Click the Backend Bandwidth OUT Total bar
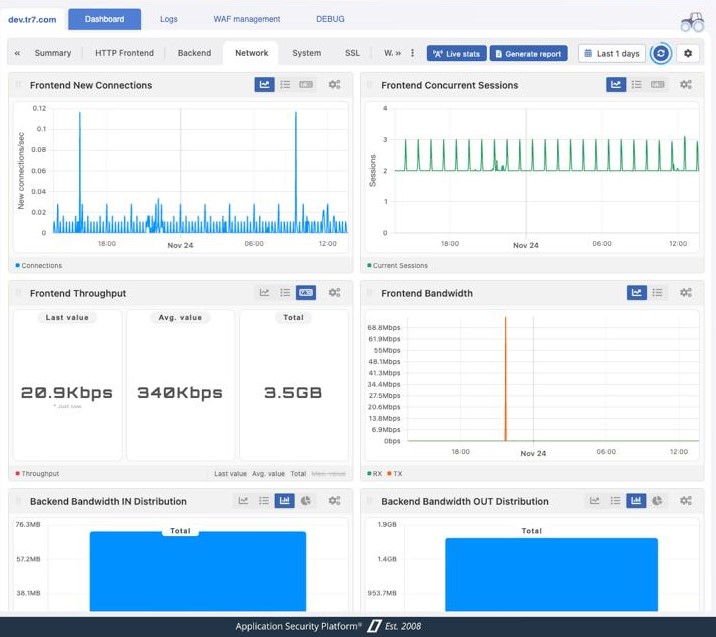The image size is (716, 637). tap(552, 574)
